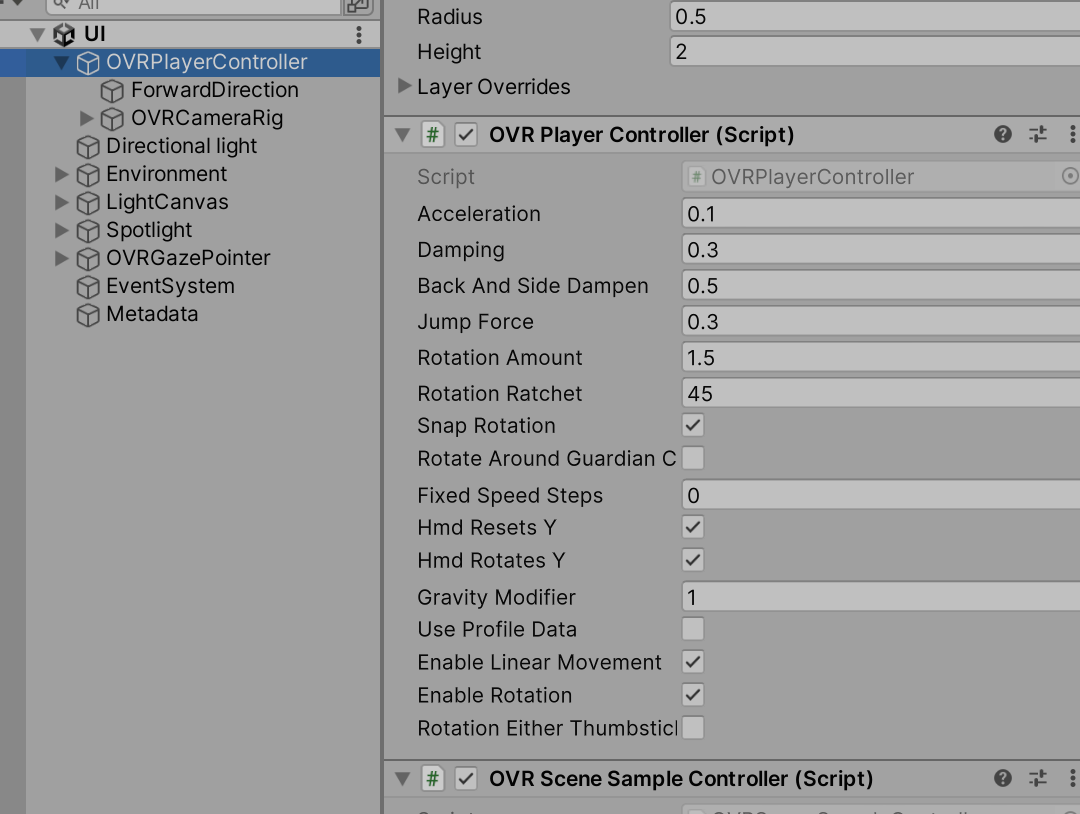
Task: Click the Rotation Ratchet value field
Action: click(881, 393)
